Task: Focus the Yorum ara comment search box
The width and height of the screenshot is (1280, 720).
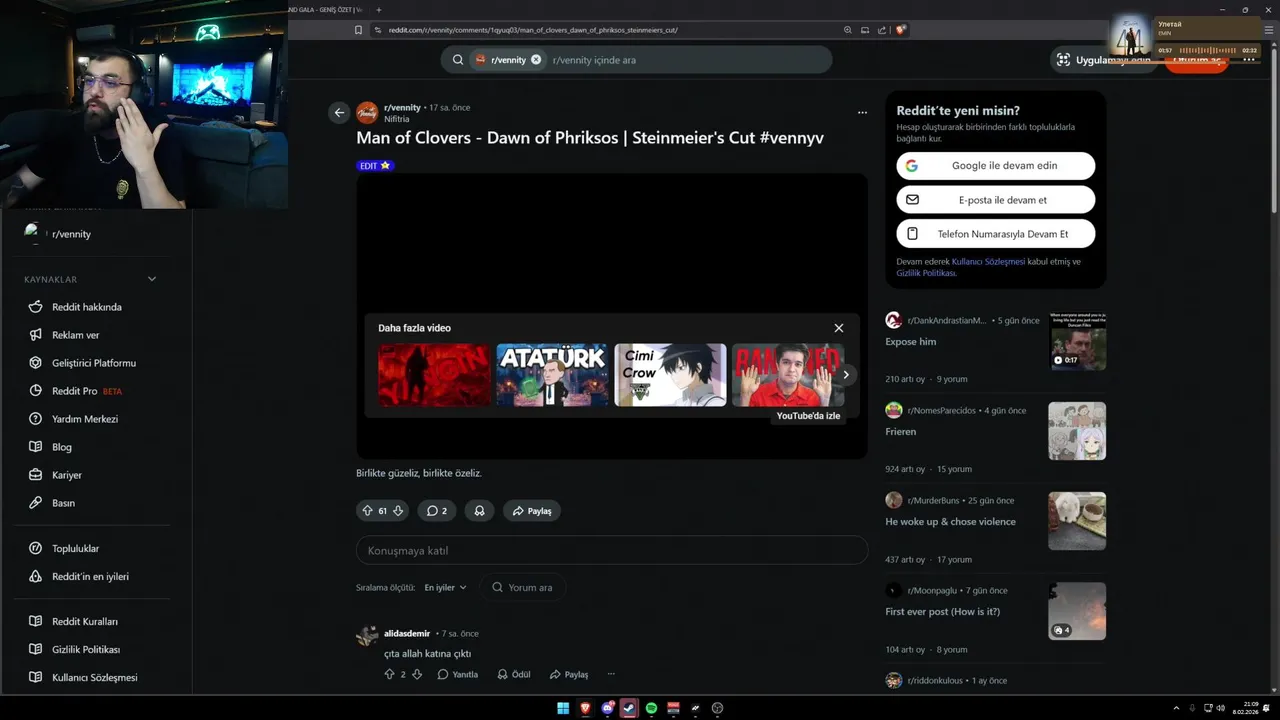Action: pos(522,588)
